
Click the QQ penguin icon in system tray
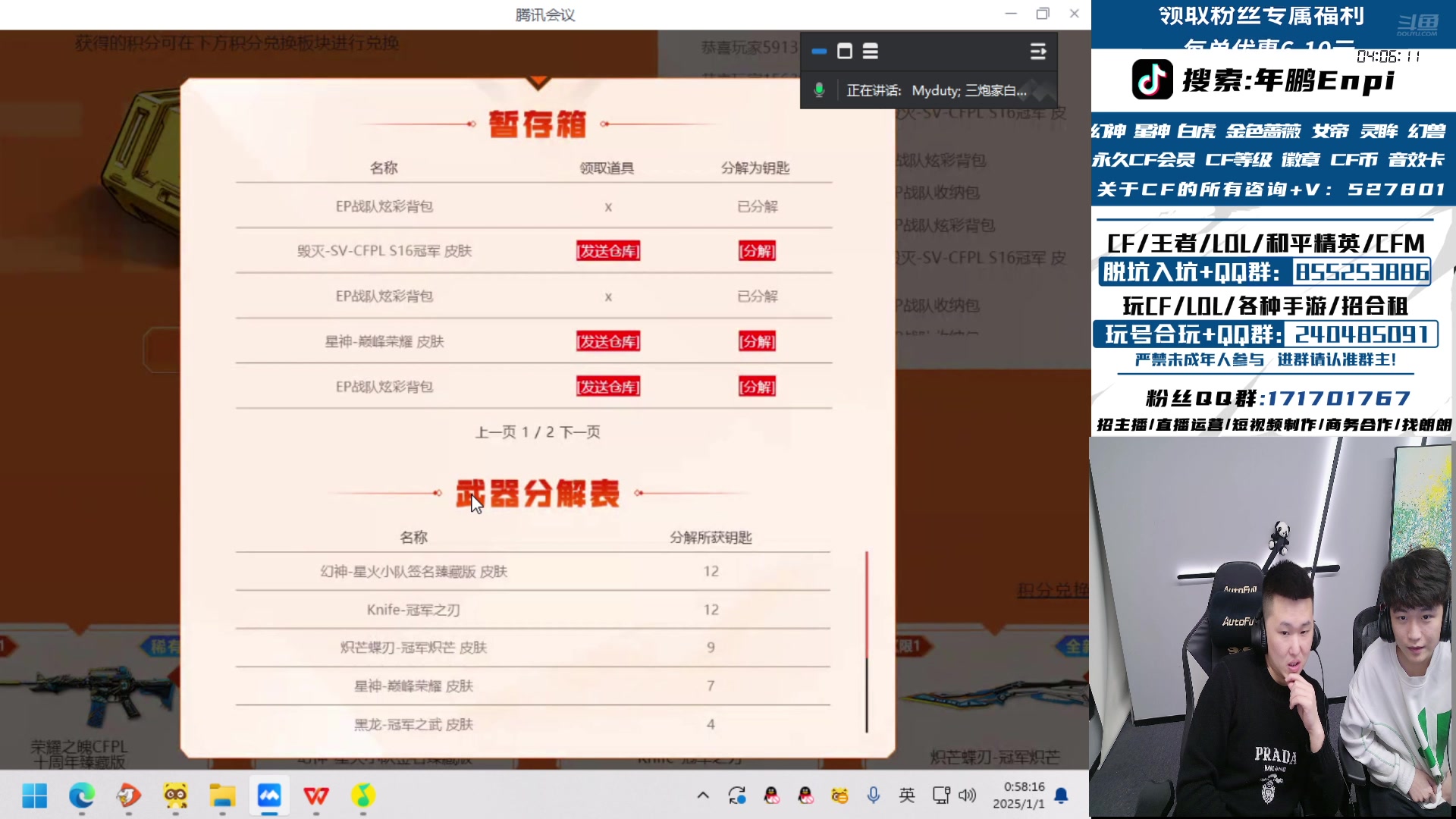[771, 795]
